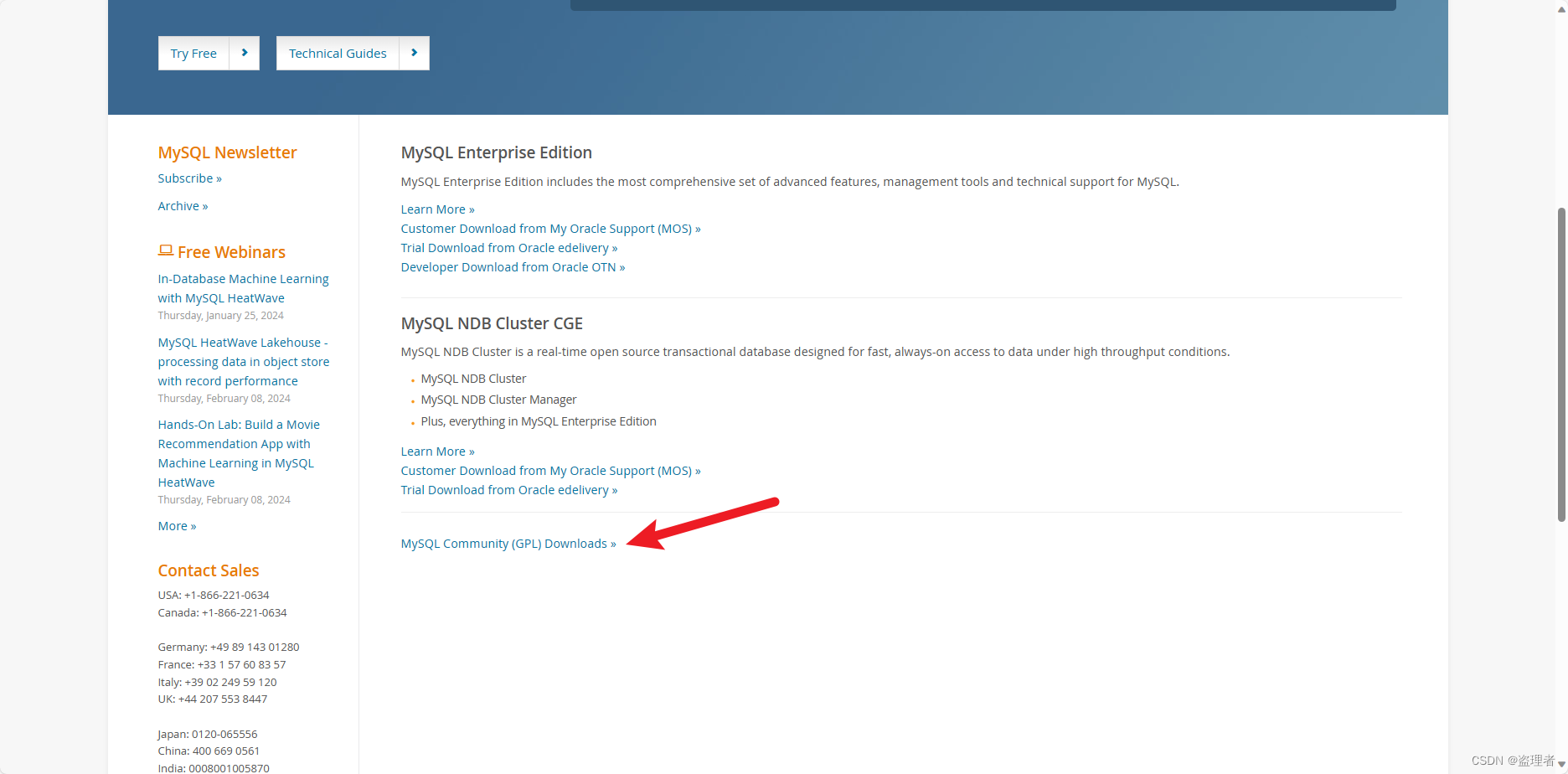Open Enterprise Edition Customer Download from MOS
This screenshot has width=1568, height=774.
550,229
